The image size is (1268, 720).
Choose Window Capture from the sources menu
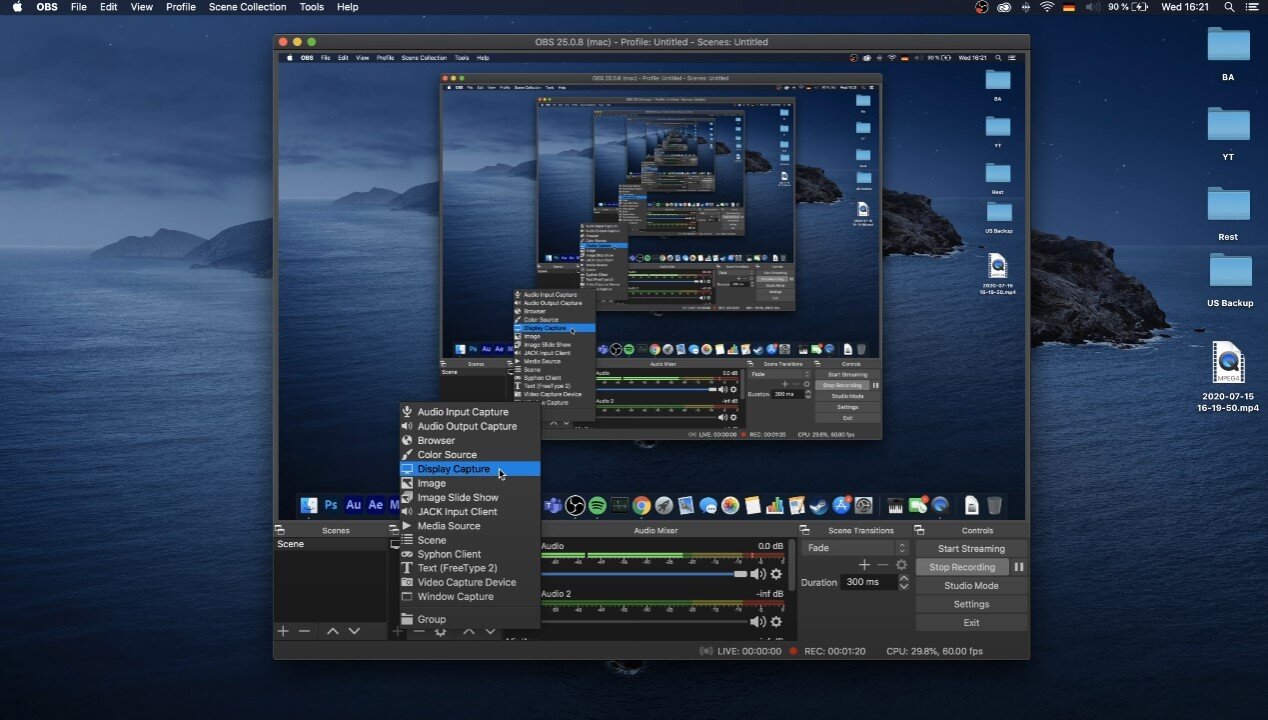pos(455,597)
